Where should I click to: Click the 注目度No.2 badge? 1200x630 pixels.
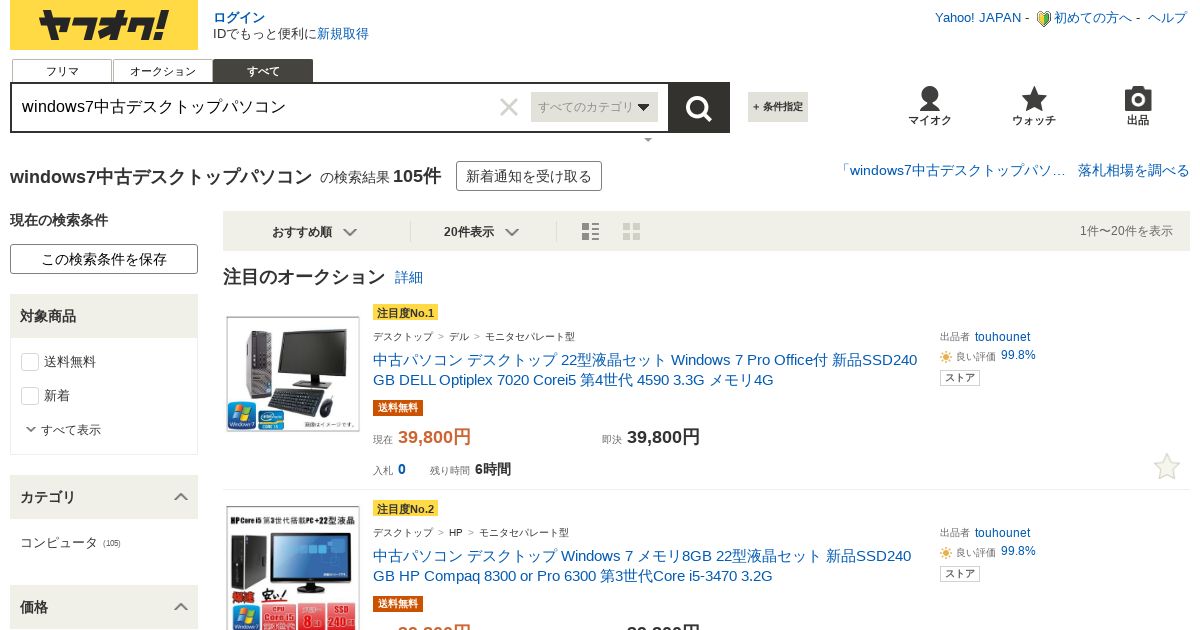405,508
